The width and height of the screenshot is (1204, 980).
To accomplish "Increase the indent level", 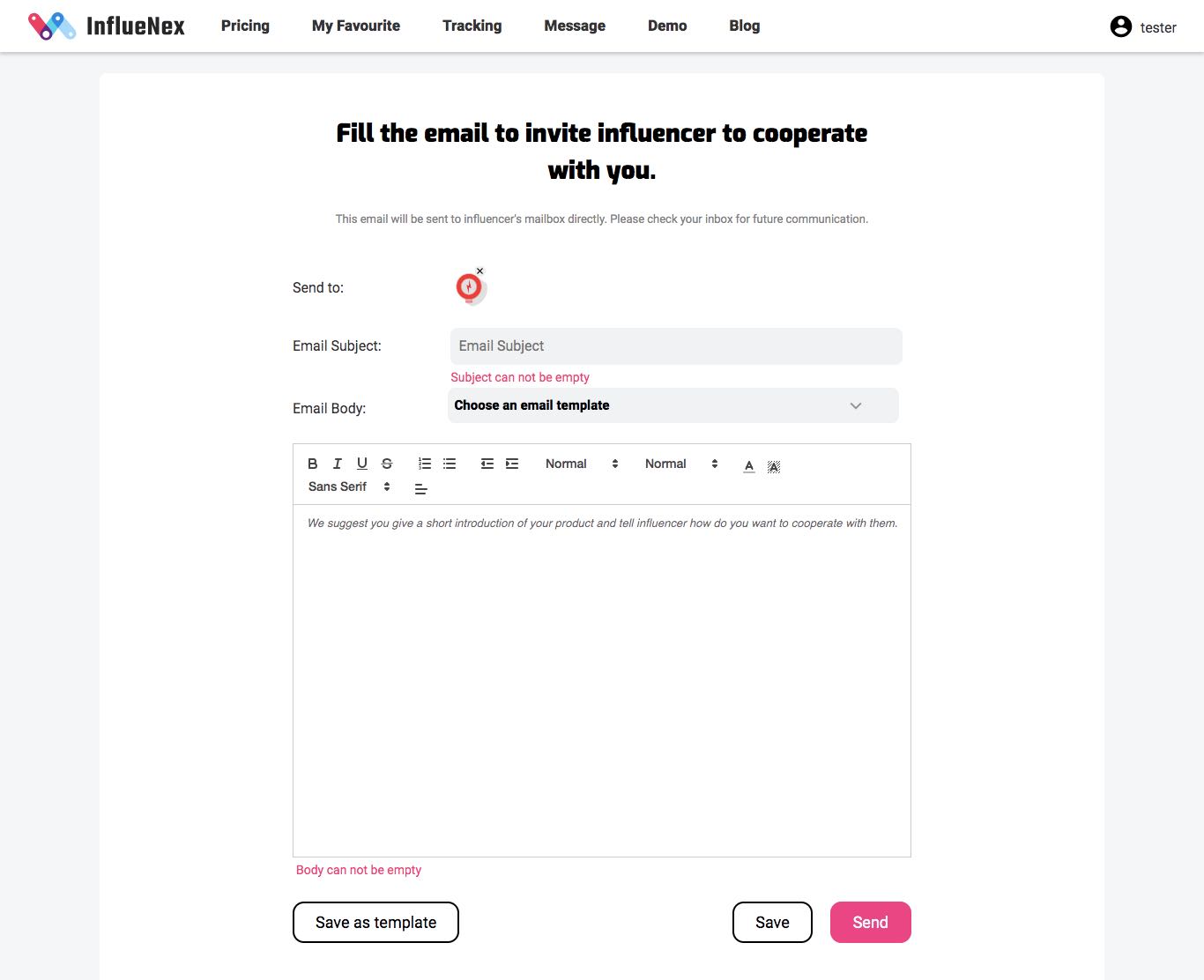I will click(x=512, y=464).
